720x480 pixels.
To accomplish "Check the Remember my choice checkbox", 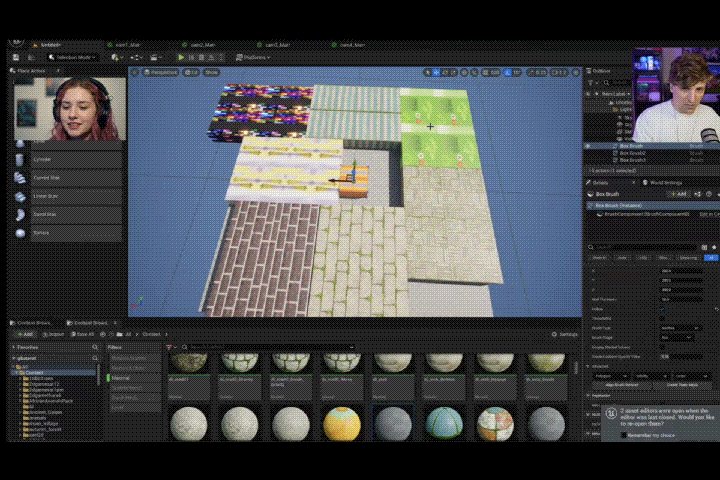I will (625, 435).
